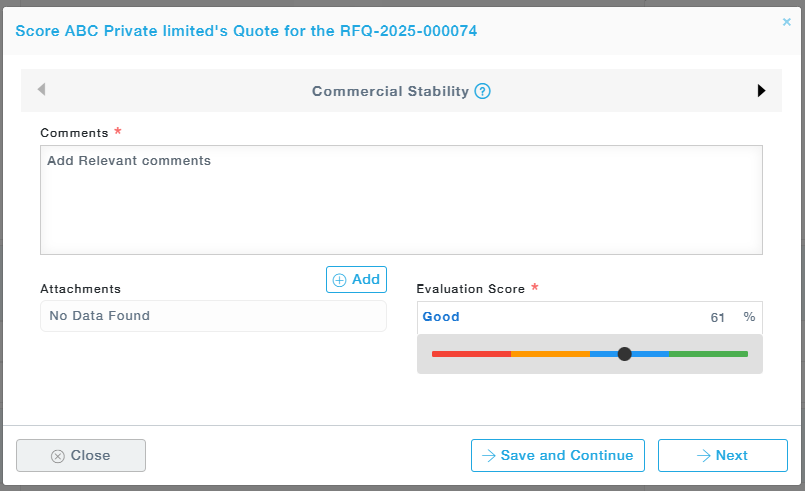Go to the previous criterion with left arrow
The image size is (805, 491).
pyautogui.click(x=41, y=90)
